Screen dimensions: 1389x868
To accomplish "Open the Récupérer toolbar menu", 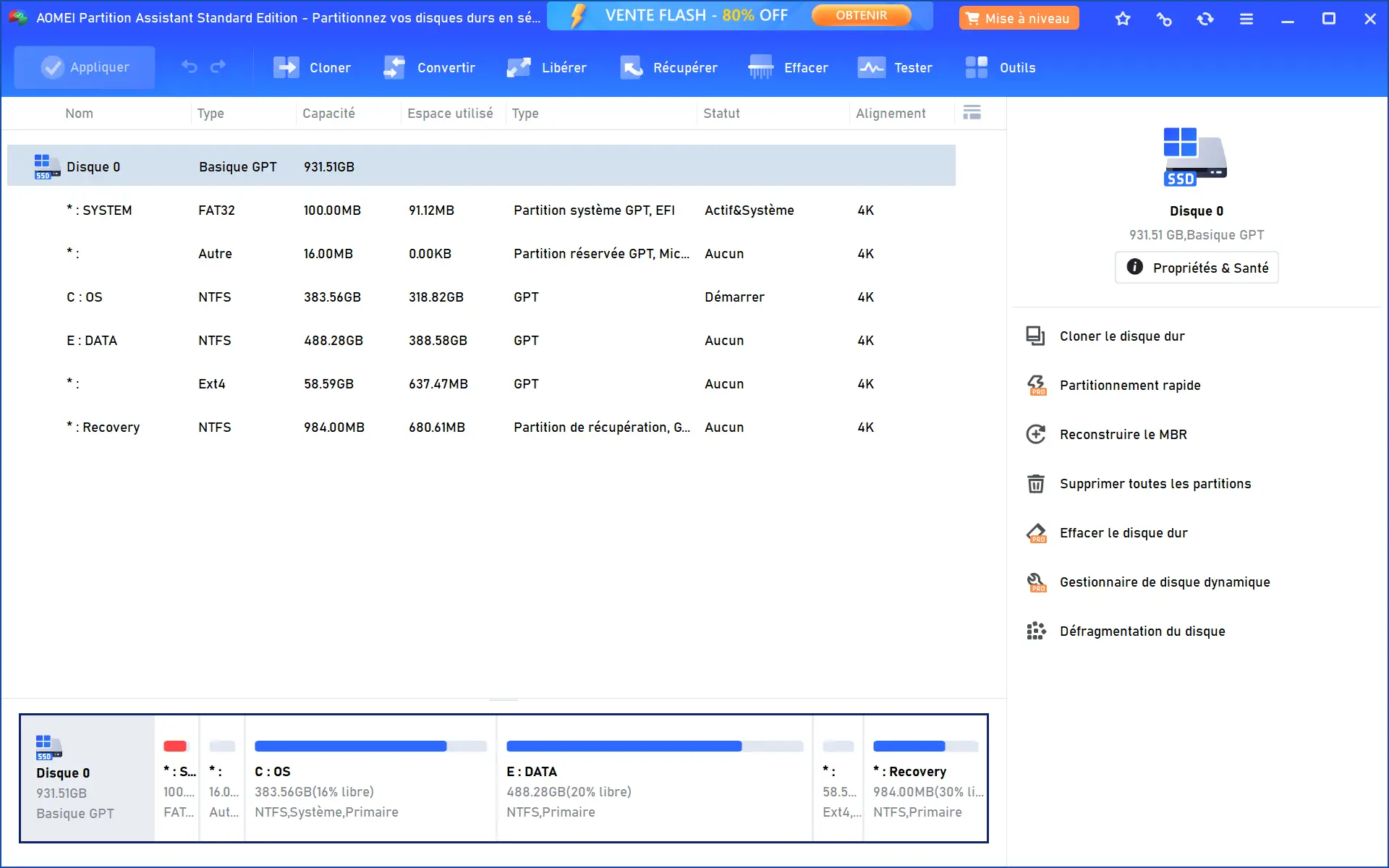I will pyautogui.click(x=668, y=67).
